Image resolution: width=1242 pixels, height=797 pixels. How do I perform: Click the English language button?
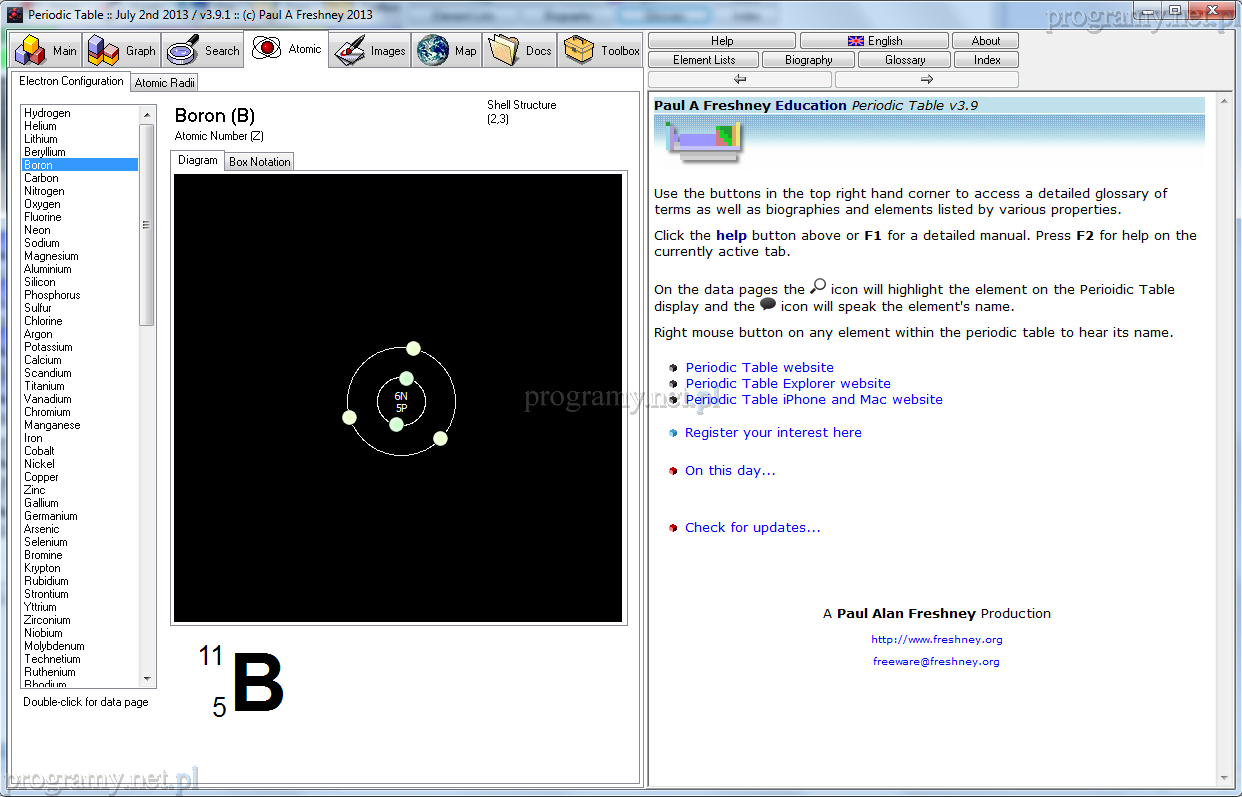click(x=874, y=41)
